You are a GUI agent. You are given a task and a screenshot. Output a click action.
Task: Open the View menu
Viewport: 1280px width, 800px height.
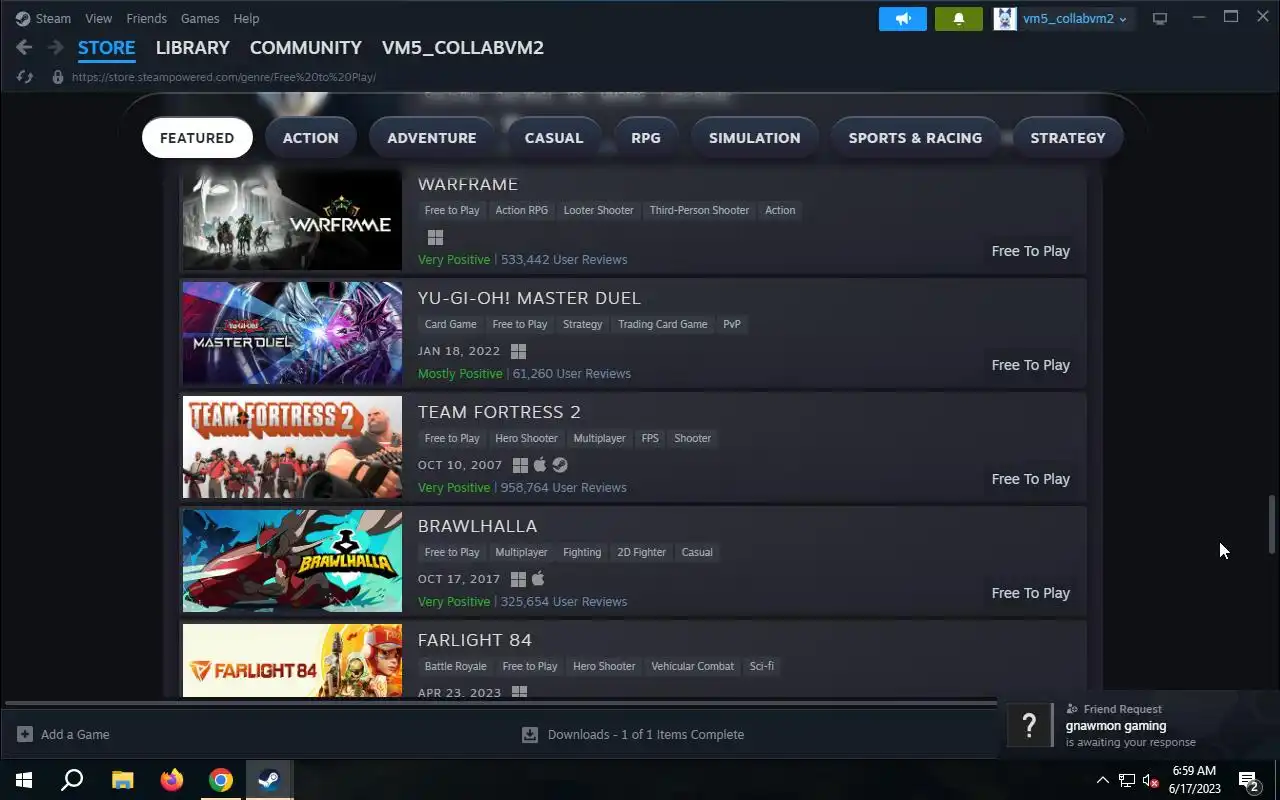tap(98, 18)
